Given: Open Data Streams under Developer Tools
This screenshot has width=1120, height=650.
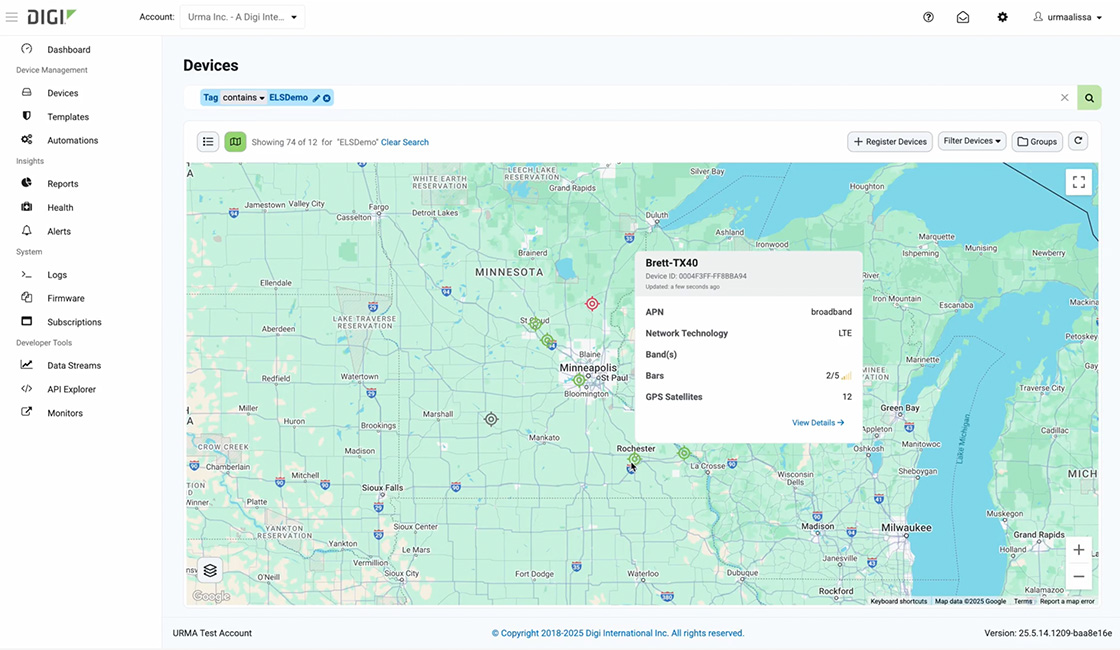Looking at the screenshot, I should pyautogui.click(x=70, y=365).
